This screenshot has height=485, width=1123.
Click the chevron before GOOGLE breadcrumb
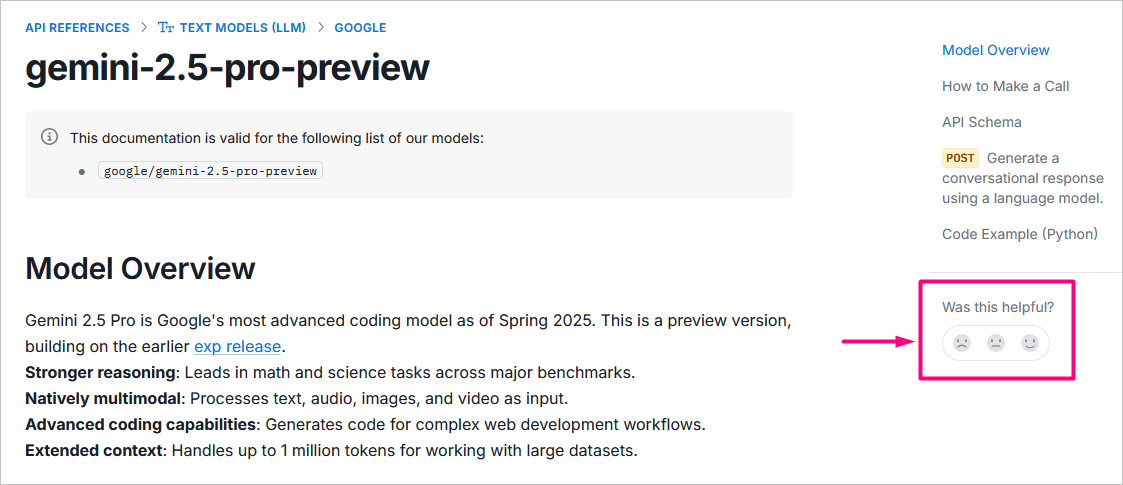pos(320,28)
